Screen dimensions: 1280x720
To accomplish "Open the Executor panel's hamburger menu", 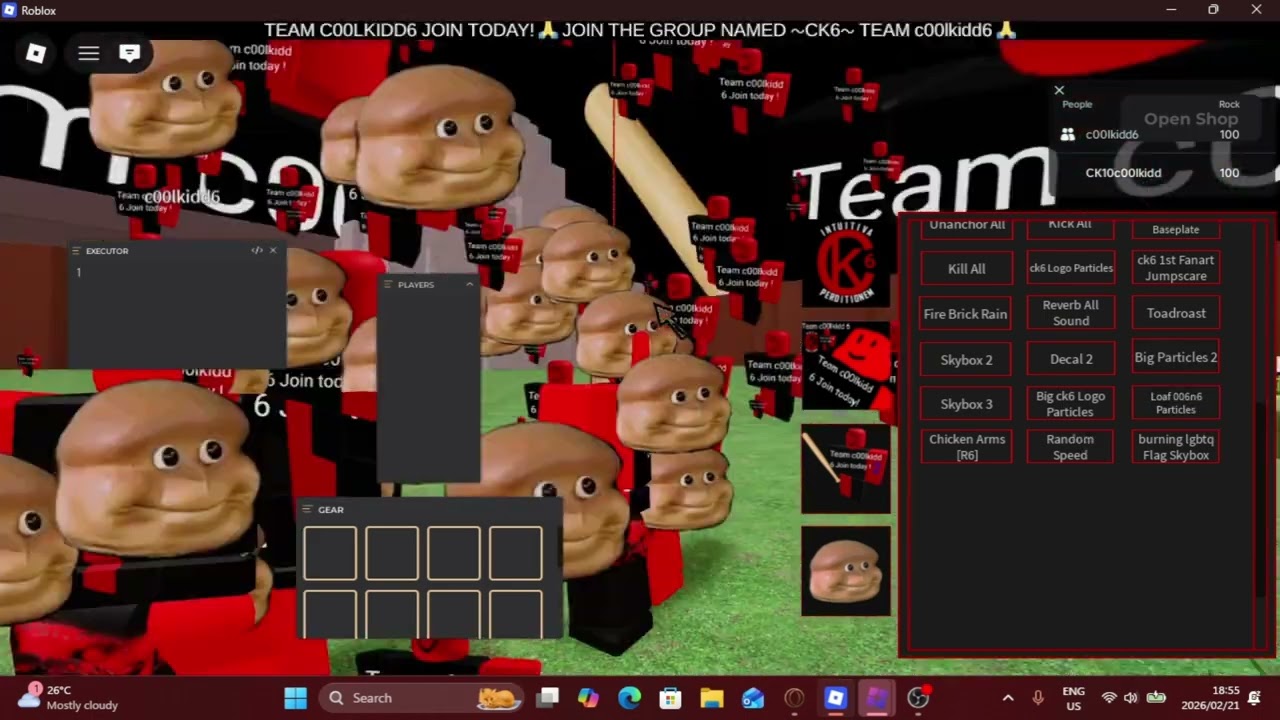I will click(76, 251).
